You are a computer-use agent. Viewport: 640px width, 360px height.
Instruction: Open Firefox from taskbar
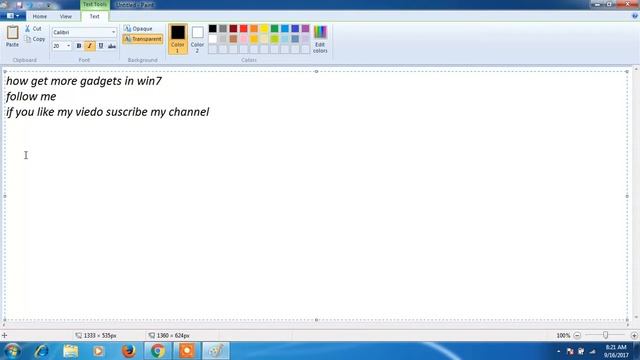click(129, 351)
